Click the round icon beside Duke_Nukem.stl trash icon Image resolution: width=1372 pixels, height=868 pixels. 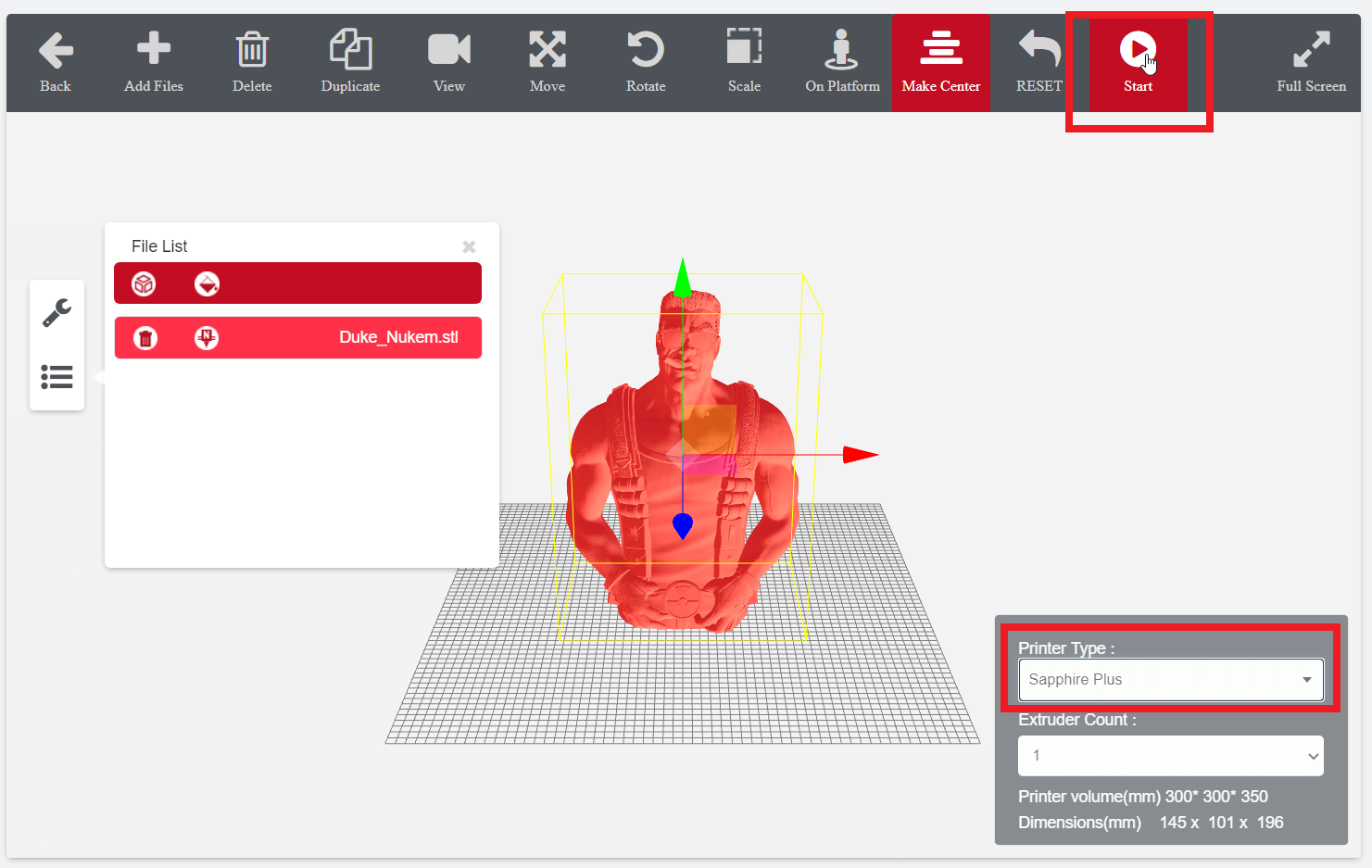coord(207,338)
